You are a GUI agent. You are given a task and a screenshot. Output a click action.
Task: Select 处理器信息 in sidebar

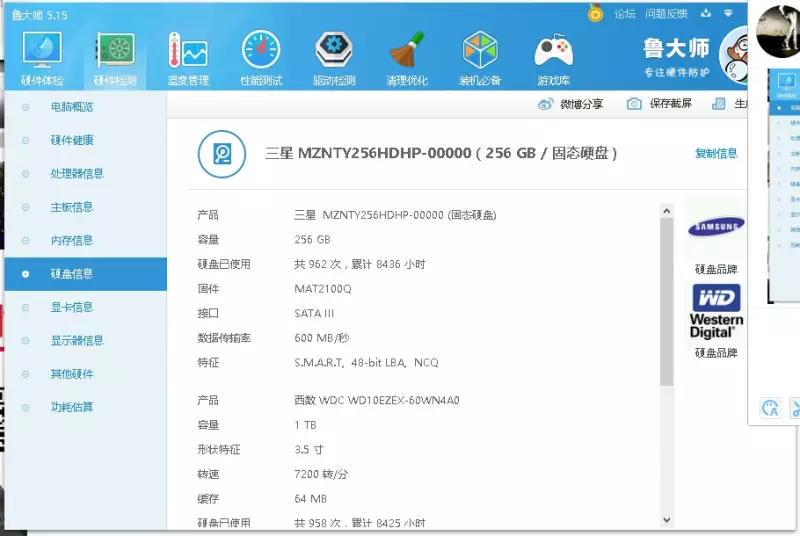[x=77, y=174]
